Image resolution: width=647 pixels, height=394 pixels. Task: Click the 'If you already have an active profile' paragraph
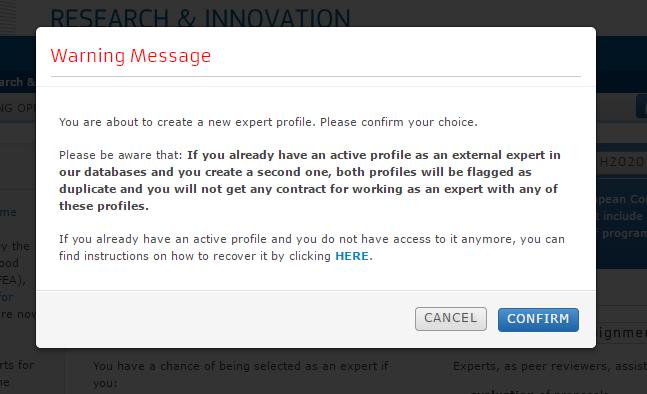[x=312, y=248]
